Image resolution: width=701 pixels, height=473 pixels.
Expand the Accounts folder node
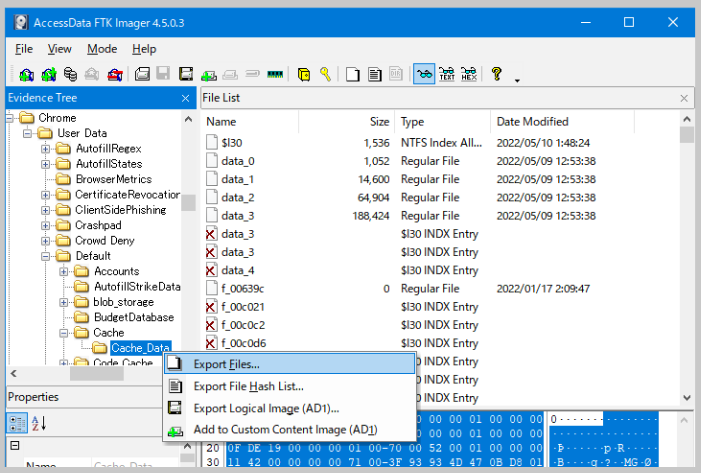(64, 271)
